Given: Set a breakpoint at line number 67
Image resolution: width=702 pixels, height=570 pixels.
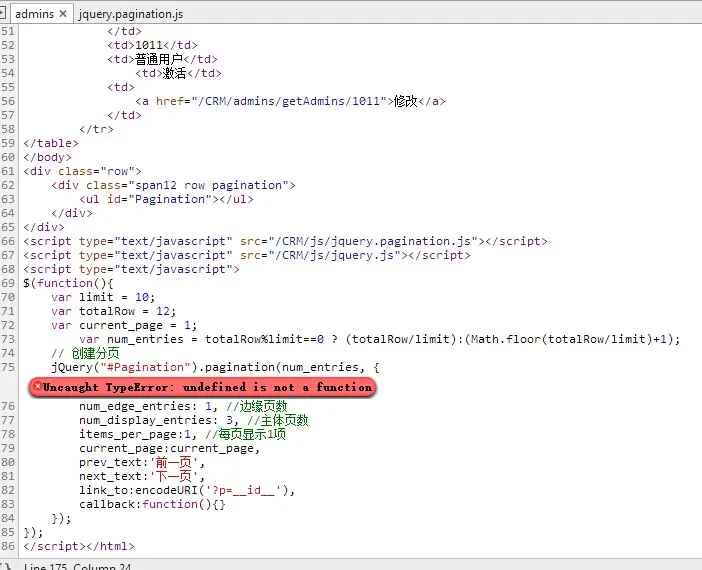Looking at the screenshot, I should tap(8, 255).
